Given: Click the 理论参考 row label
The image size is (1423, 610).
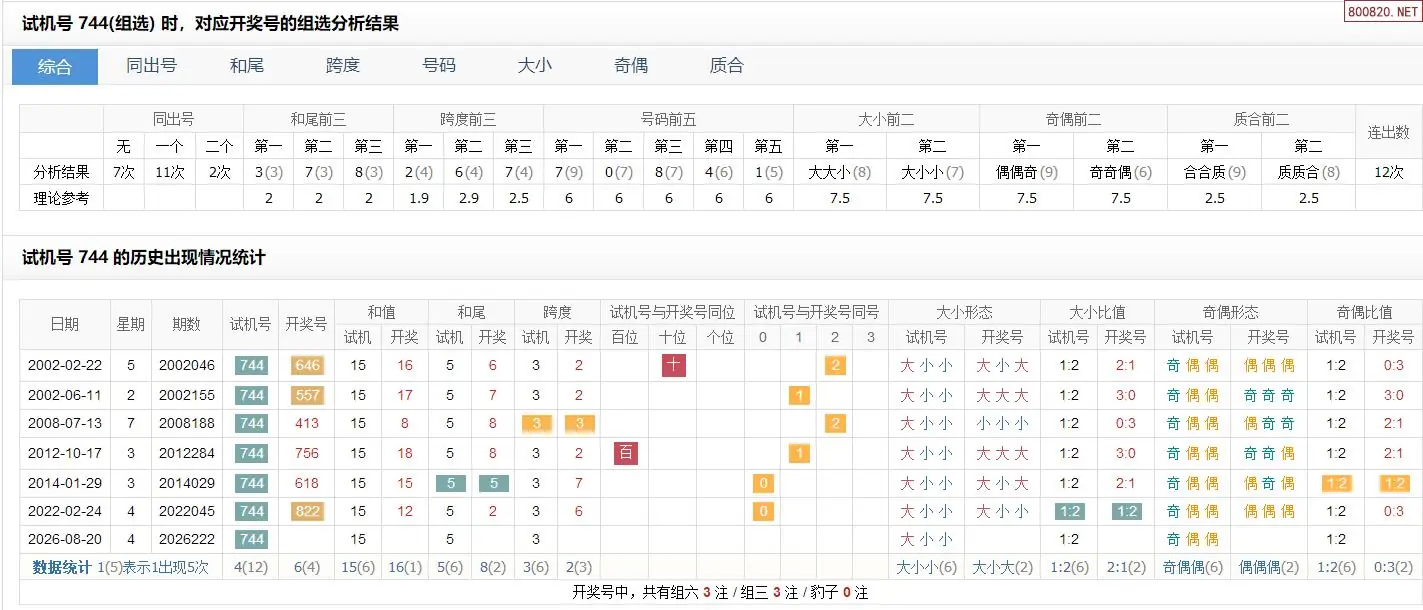Looking at the screenshot, I should tap(62, 198).
